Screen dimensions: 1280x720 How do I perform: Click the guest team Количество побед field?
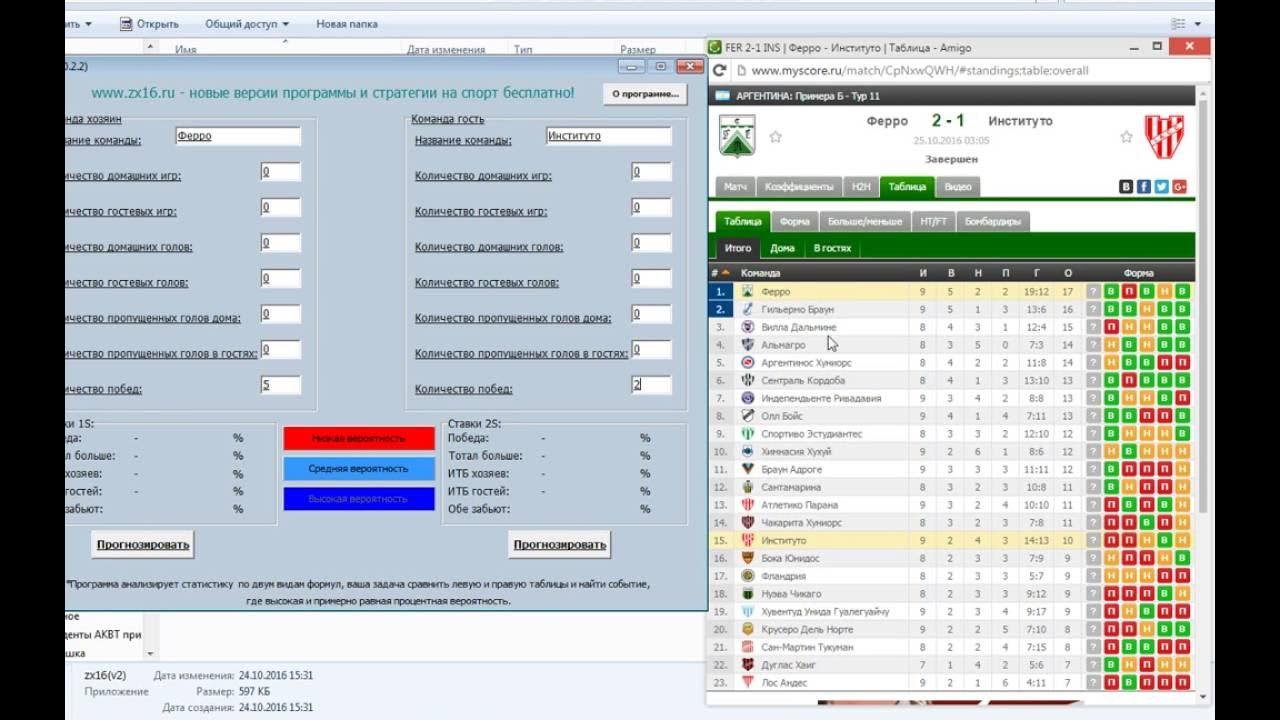pyautogui.click(x=651, y=385)
